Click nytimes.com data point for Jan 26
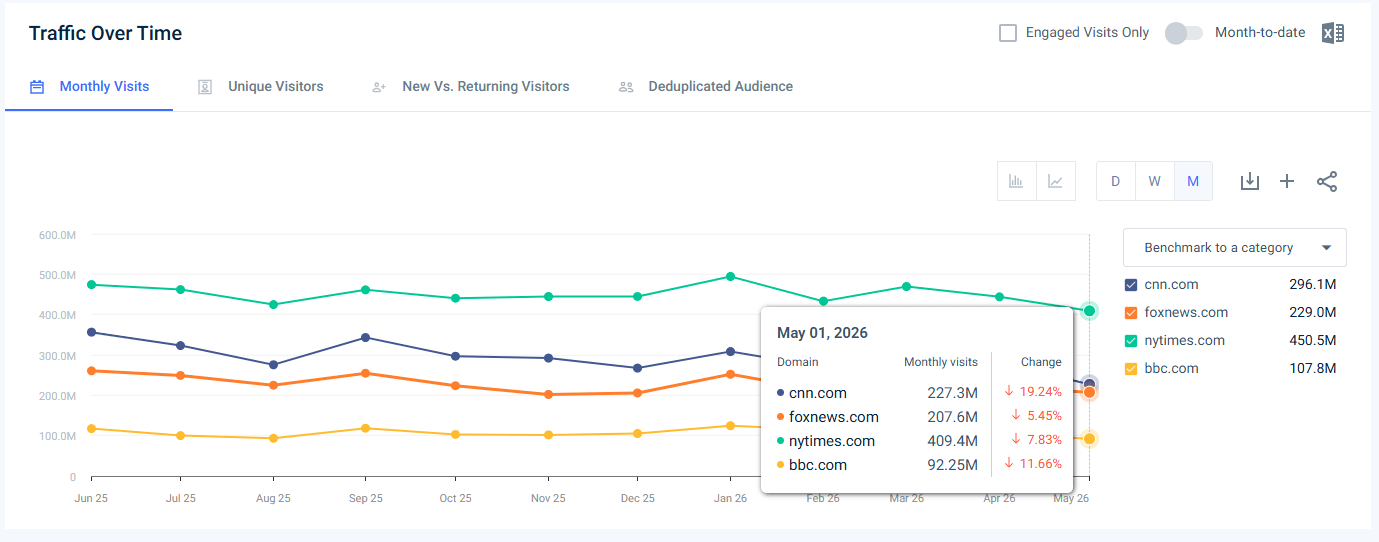This screenshot has height=542, width=1379. (x=730, y=276)
